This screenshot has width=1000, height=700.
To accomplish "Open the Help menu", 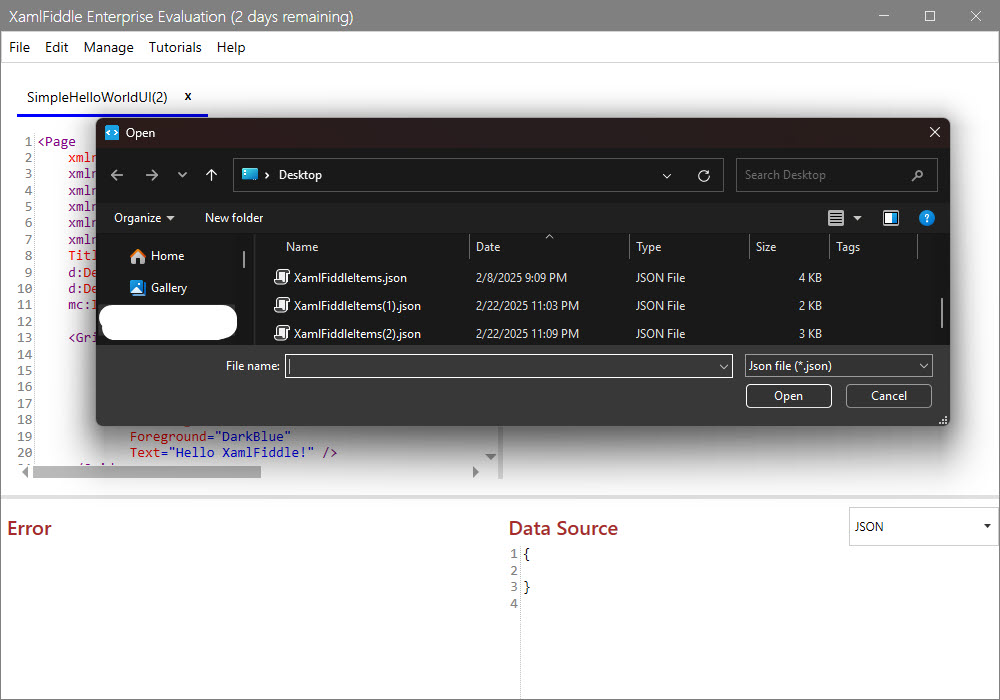I will 231,47.
